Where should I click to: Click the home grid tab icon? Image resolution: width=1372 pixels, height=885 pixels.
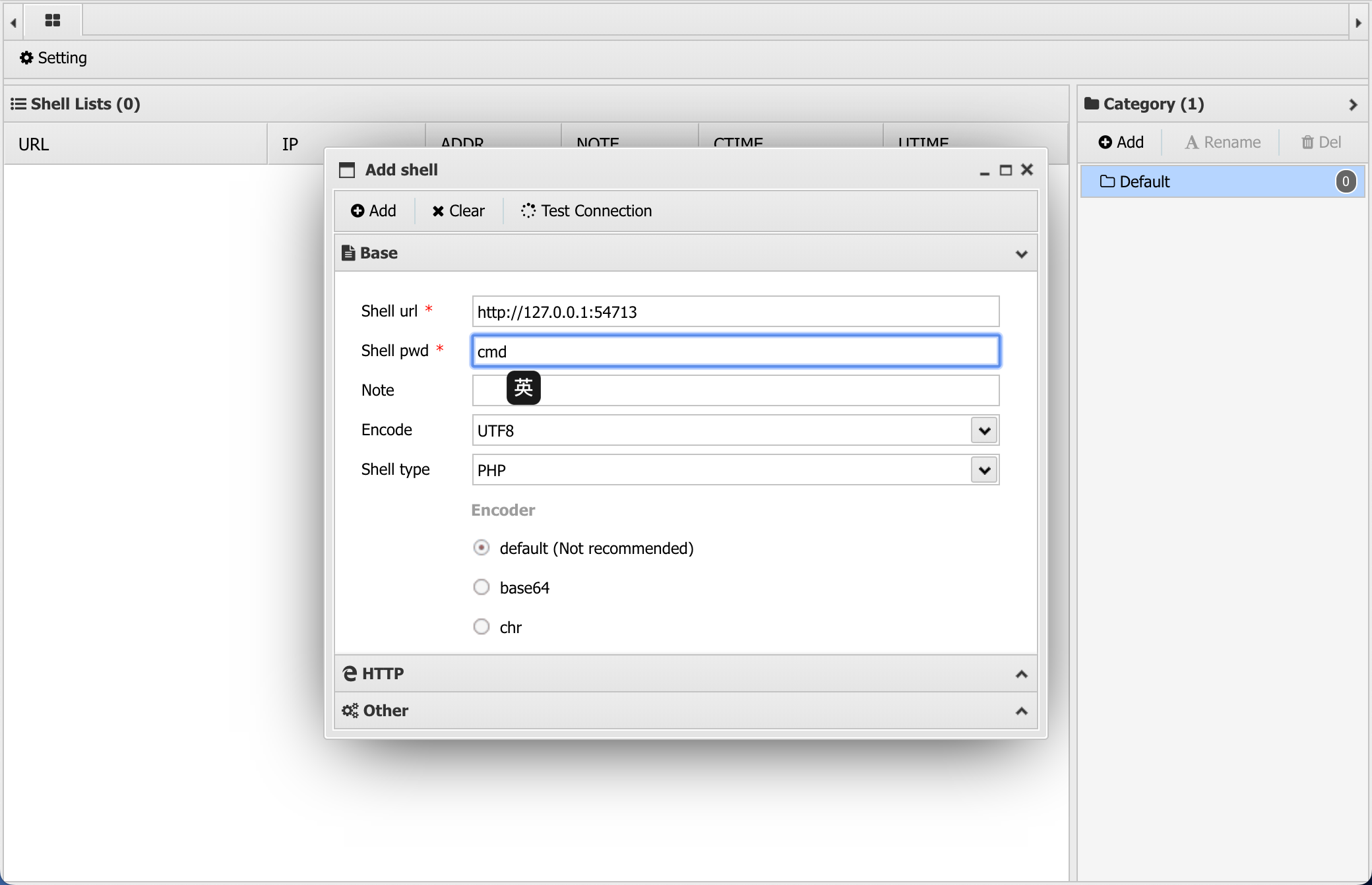(53, 20)
